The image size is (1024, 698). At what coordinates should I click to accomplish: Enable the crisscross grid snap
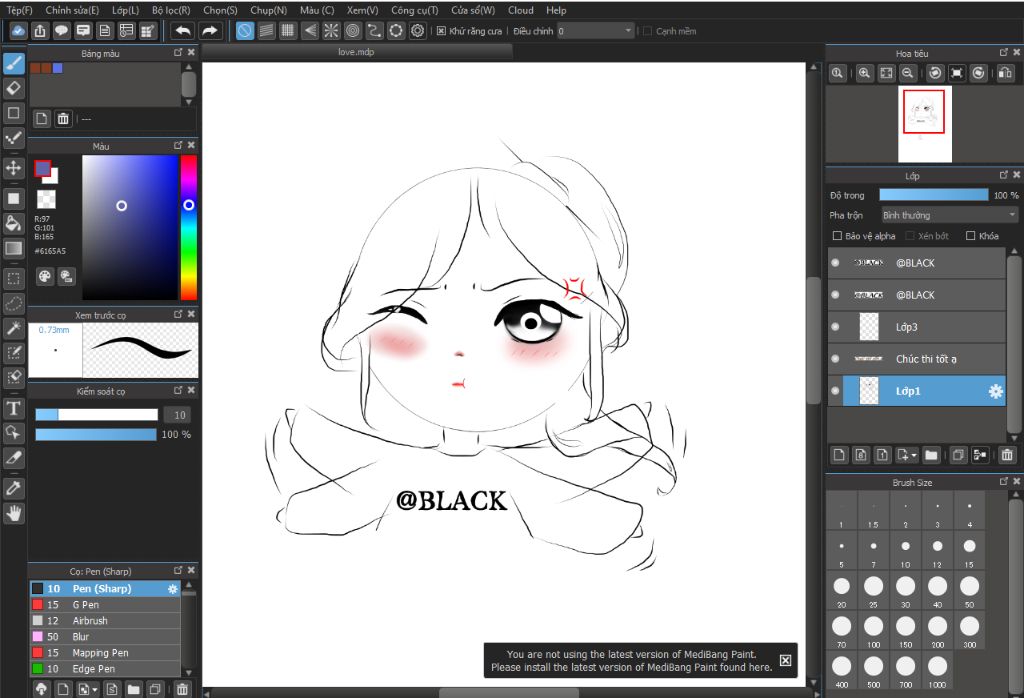point(288,31)
